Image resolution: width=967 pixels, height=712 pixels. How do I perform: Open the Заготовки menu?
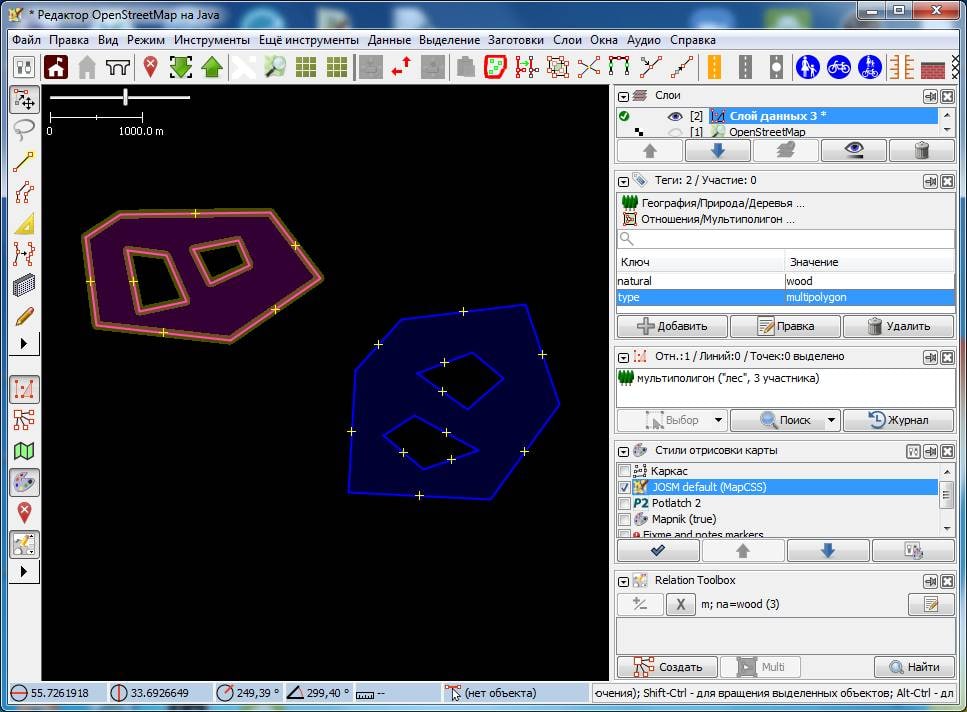coord(516,40)
